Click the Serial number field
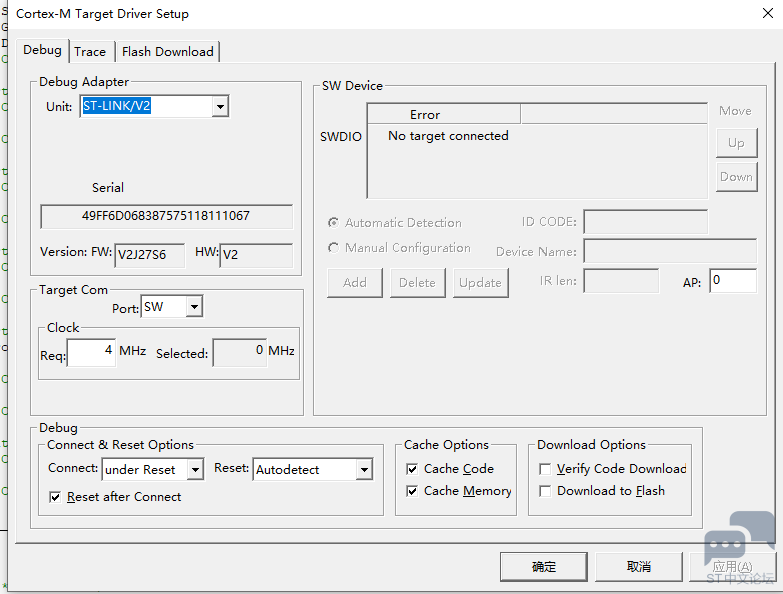This screenshot has width=783, height=594. tap(166, 216)
